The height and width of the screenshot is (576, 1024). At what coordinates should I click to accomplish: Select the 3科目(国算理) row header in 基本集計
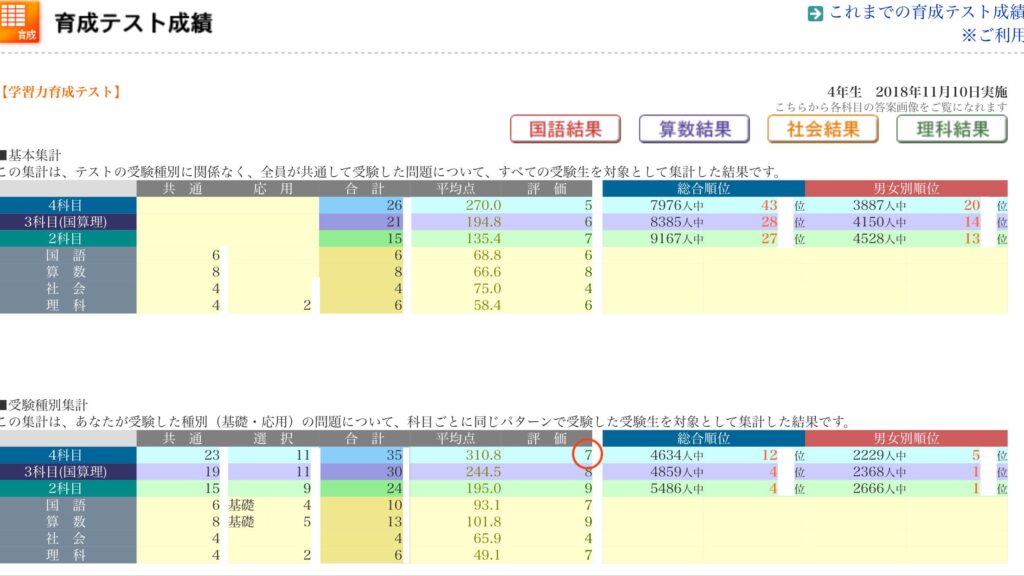[68, 222]
